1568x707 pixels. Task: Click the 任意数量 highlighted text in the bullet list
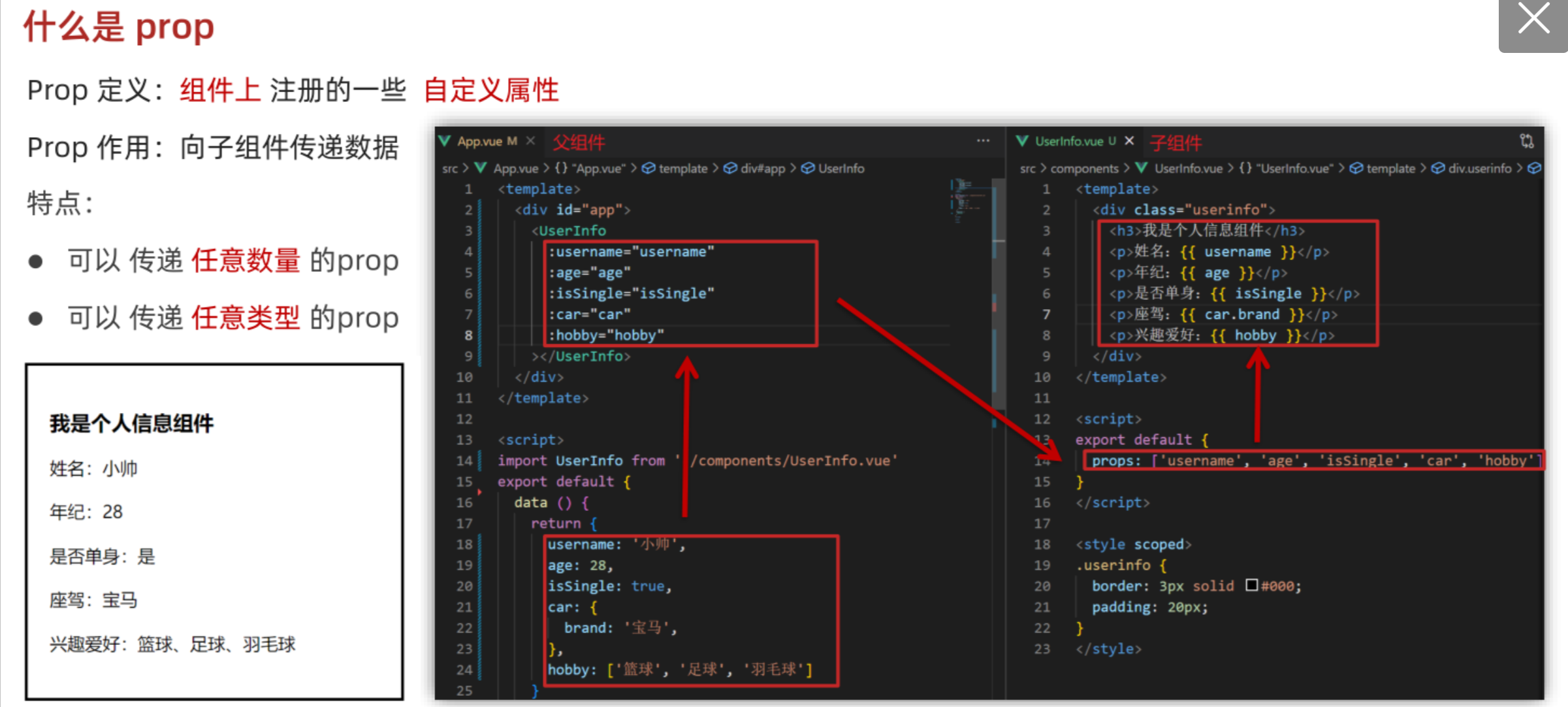pos(246,261)
